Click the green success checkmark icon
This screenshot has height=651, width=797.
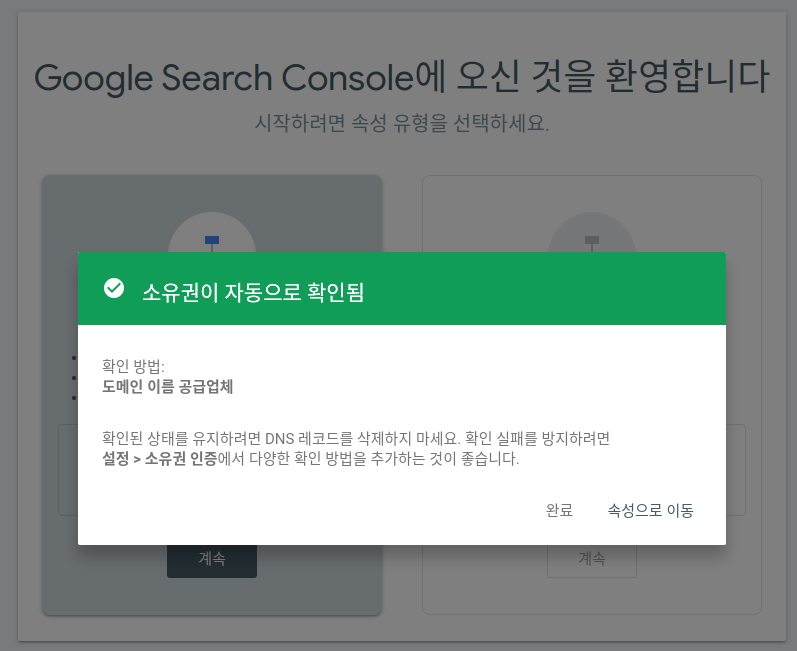tap(114, 289)
